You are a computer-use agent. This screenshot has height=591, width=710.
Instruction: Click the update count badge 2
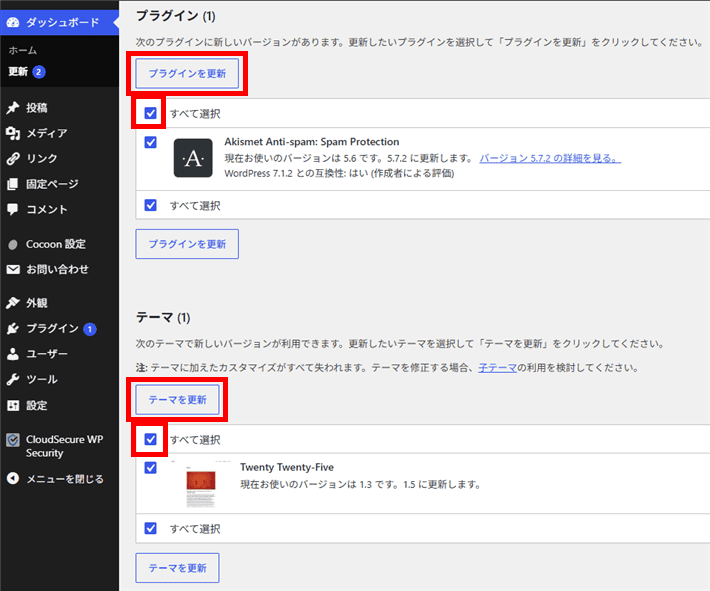39,72
